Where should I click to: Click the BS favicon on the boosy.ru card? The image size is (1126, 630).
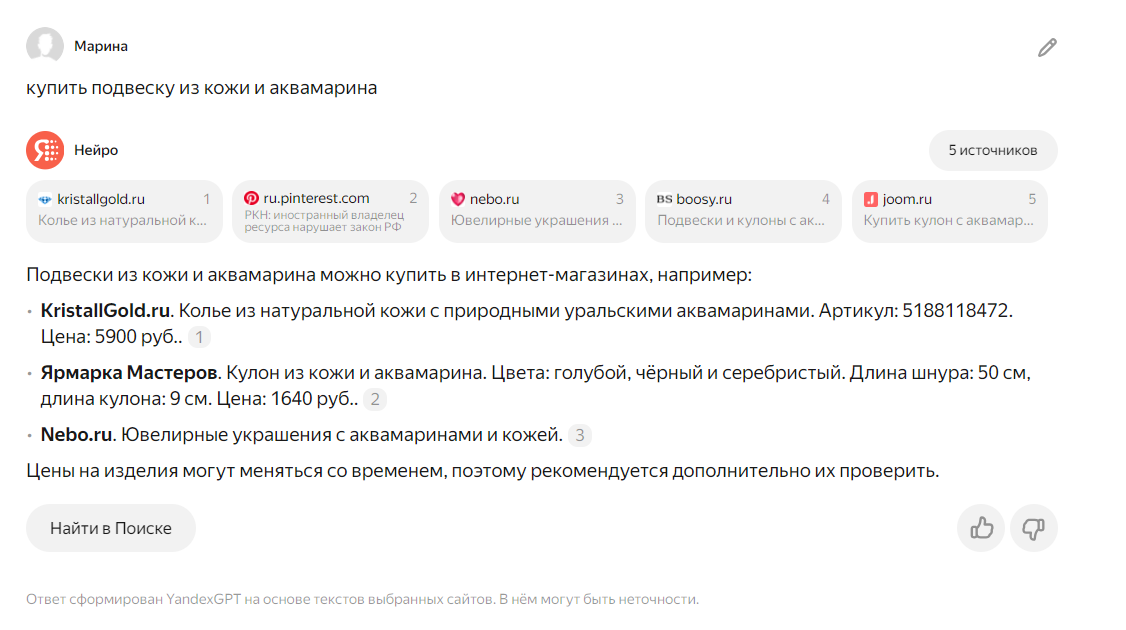[662, 198]
